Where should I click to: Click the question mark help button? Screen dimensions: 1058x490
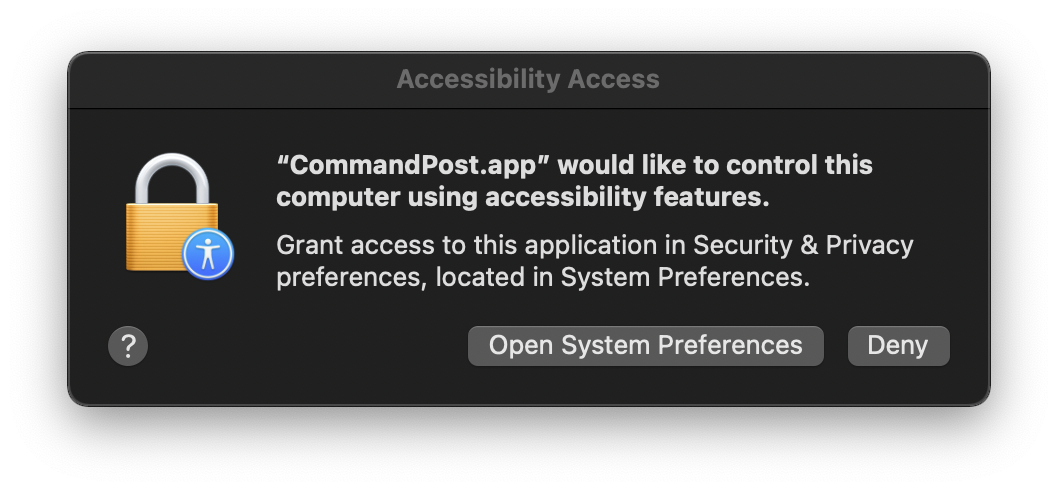point(128,346)
